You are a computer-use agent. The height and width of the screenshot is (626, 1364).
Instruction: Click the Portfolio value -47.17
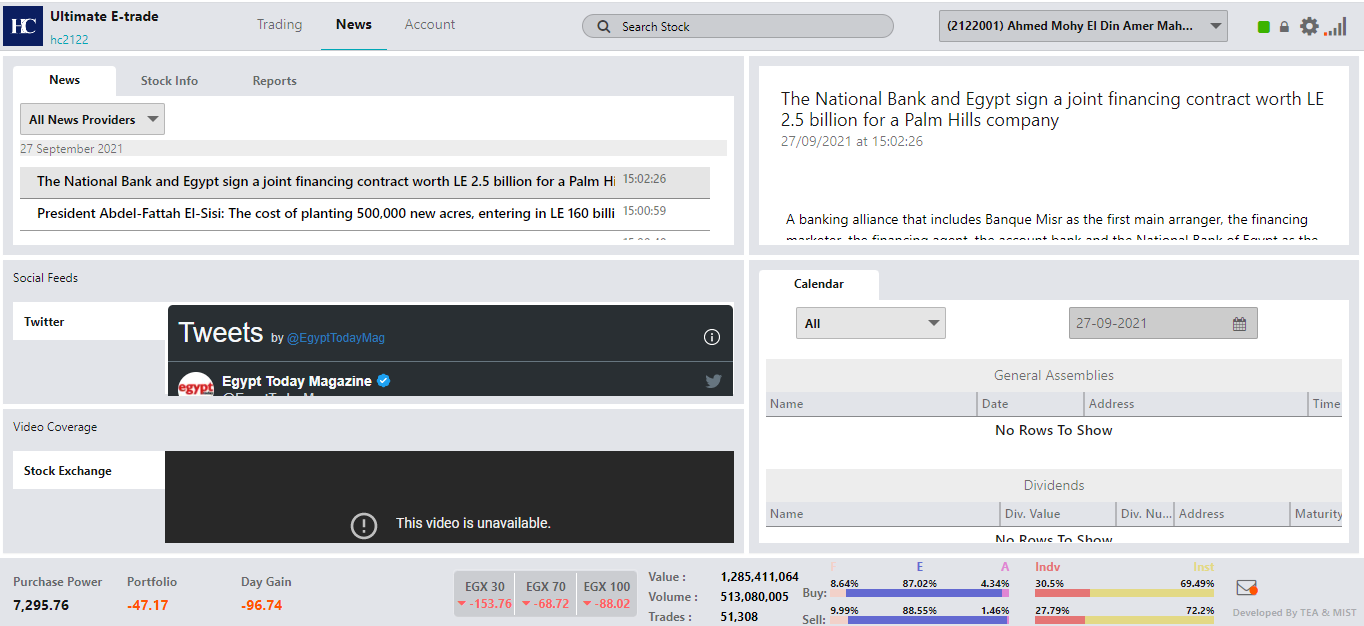click(x=148, y=605)
